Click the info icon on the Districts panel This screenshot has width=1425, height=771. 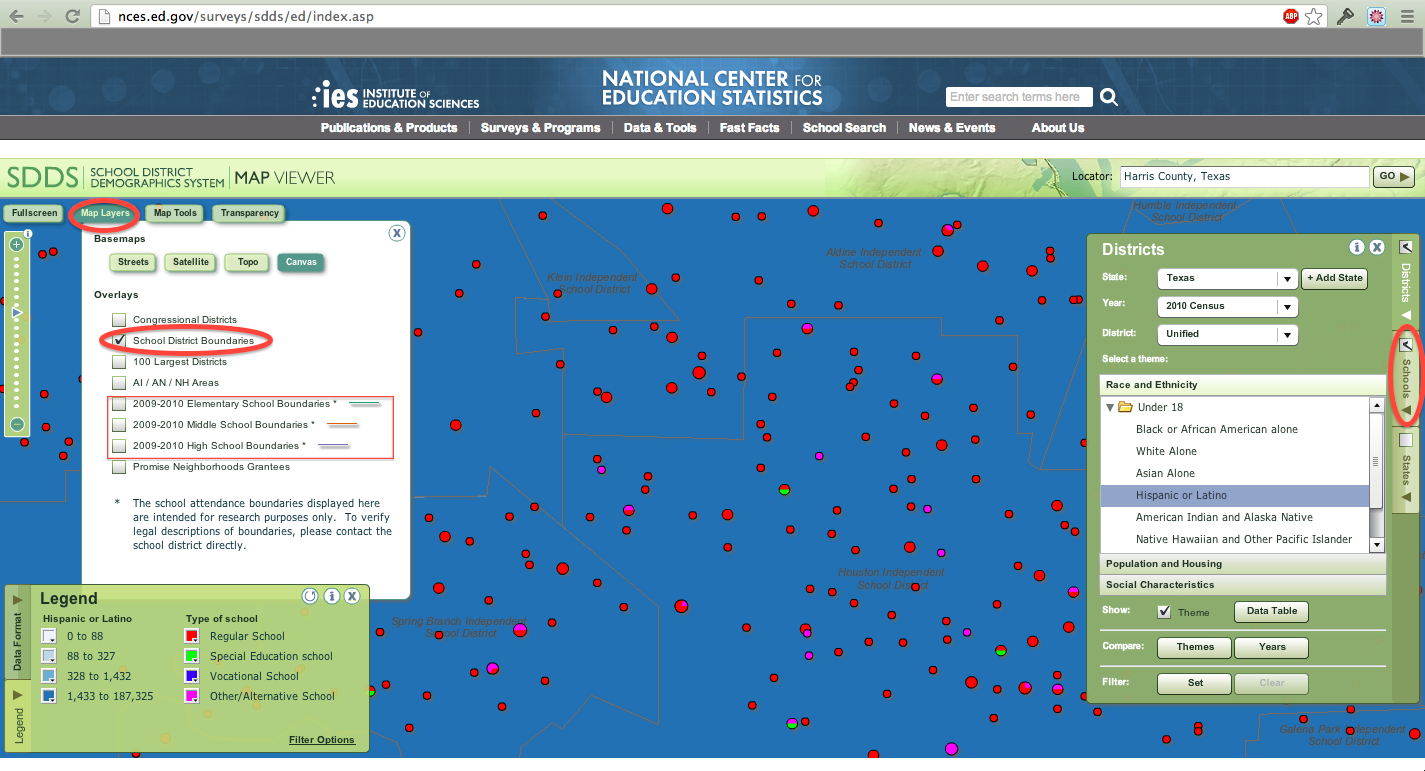1357,247
